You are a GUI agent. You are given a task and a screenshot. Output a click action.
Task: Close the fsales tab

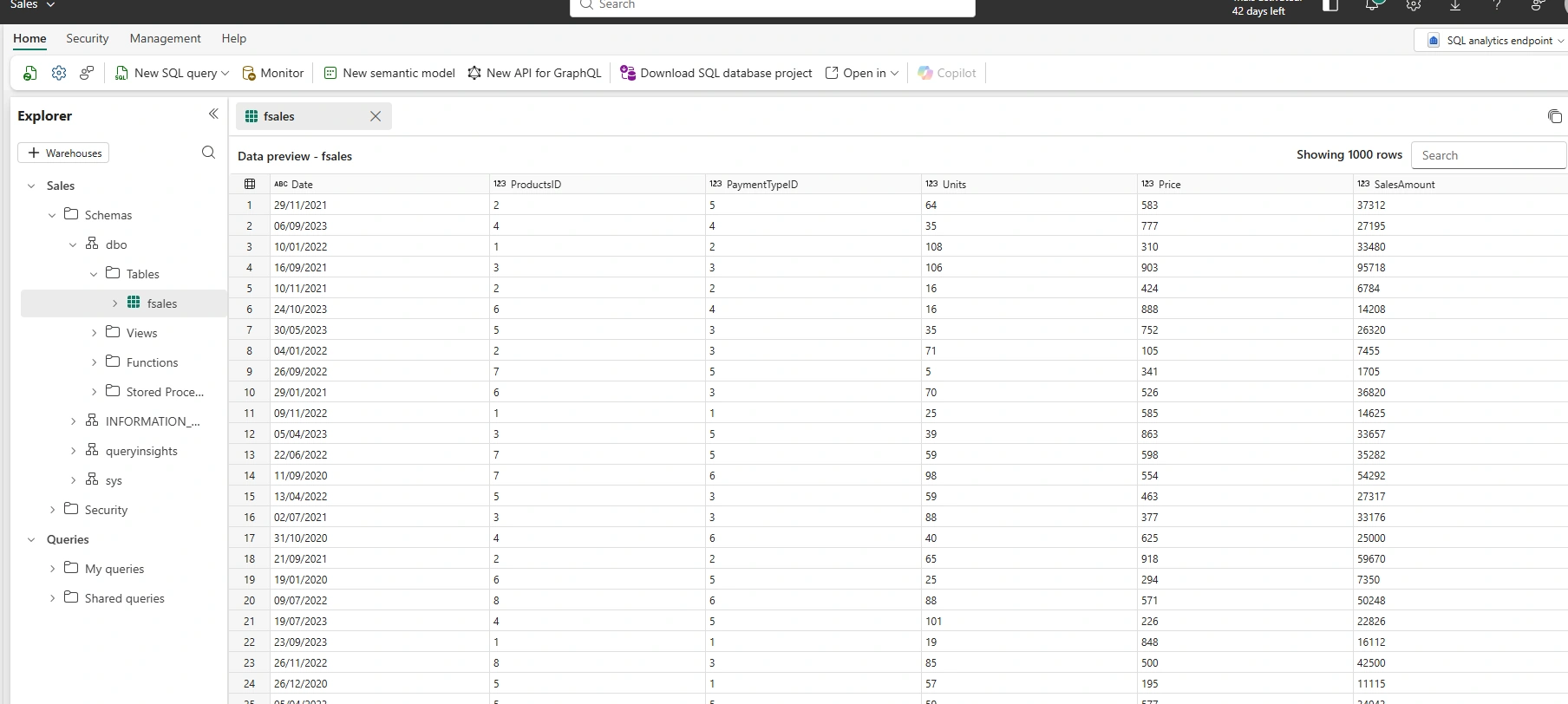pos(376,116)
